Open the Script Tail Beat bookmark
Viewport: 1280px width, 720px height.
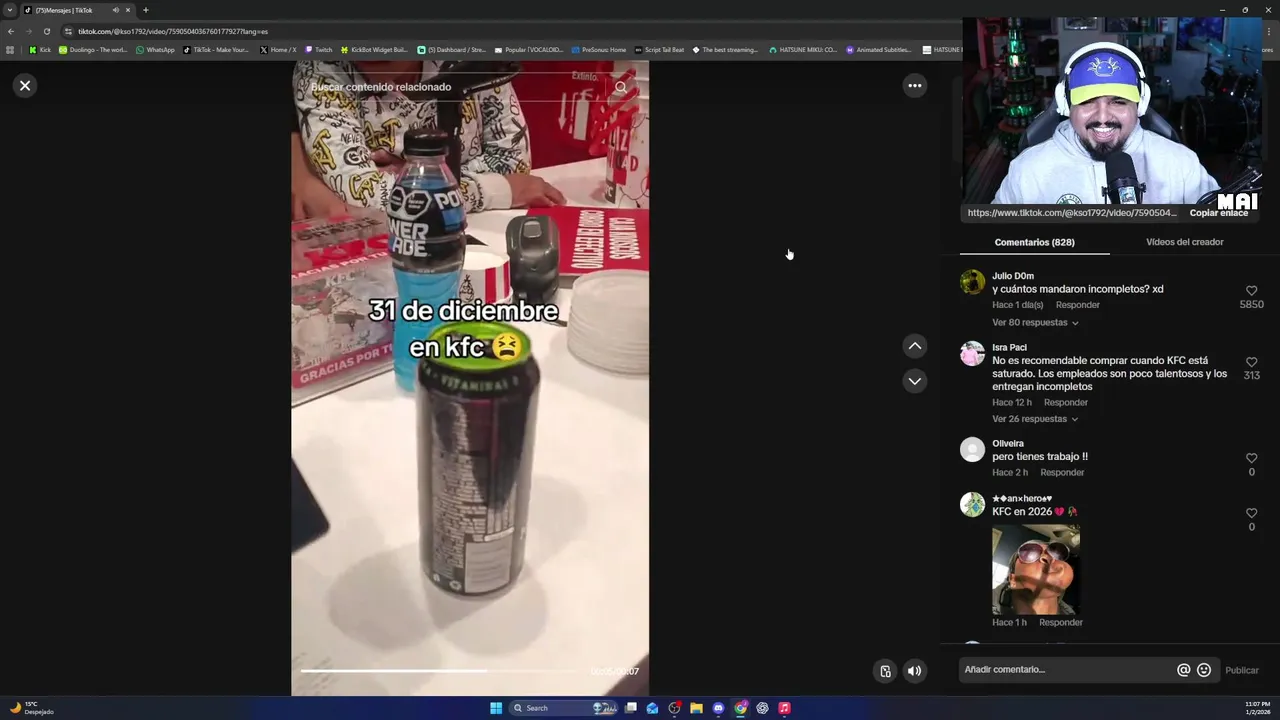click(x=660, y=50)
